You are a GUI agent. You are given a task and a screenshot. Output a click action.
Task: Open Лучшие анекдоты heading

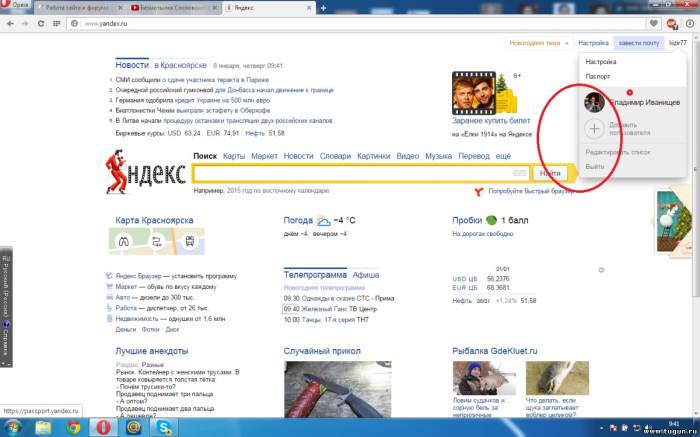[152, 351]
